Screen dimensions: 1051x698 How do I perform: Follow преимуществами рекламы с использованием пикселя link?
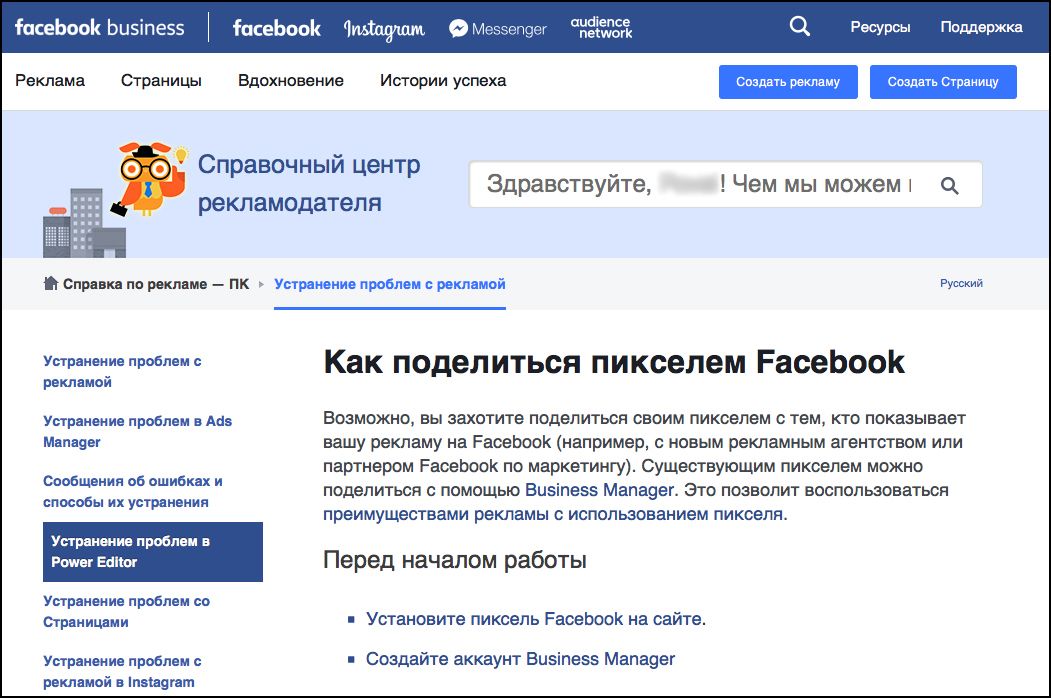(x=553, y=514)
